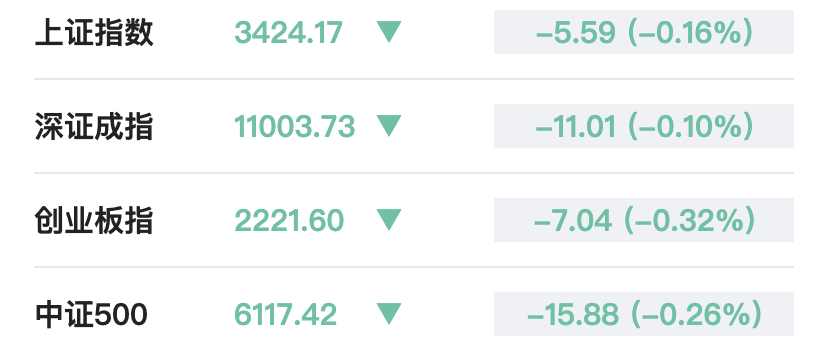Open the 深证成指 index name
The width and height of the screenshot is (828, 362).
coord(94,126)
